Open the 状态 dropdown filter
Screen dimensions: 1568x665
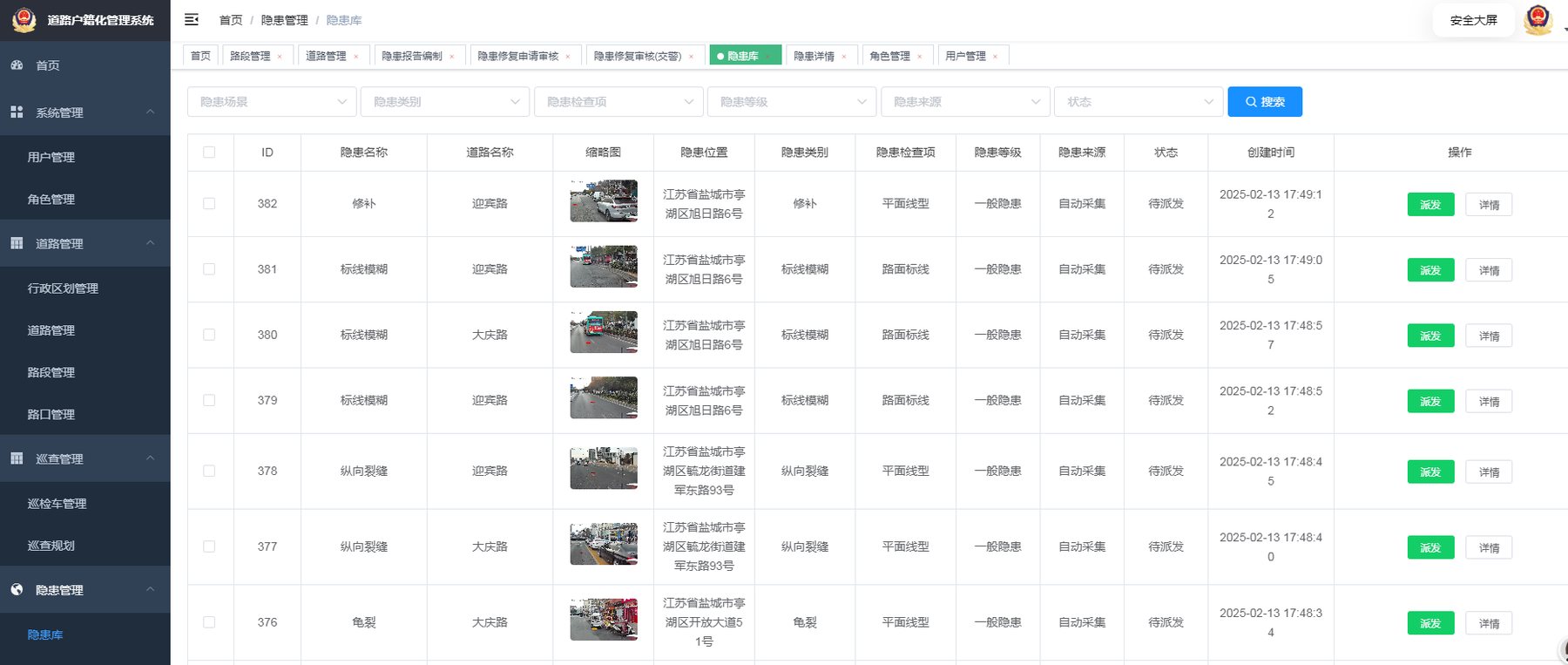coord(1139,102)
